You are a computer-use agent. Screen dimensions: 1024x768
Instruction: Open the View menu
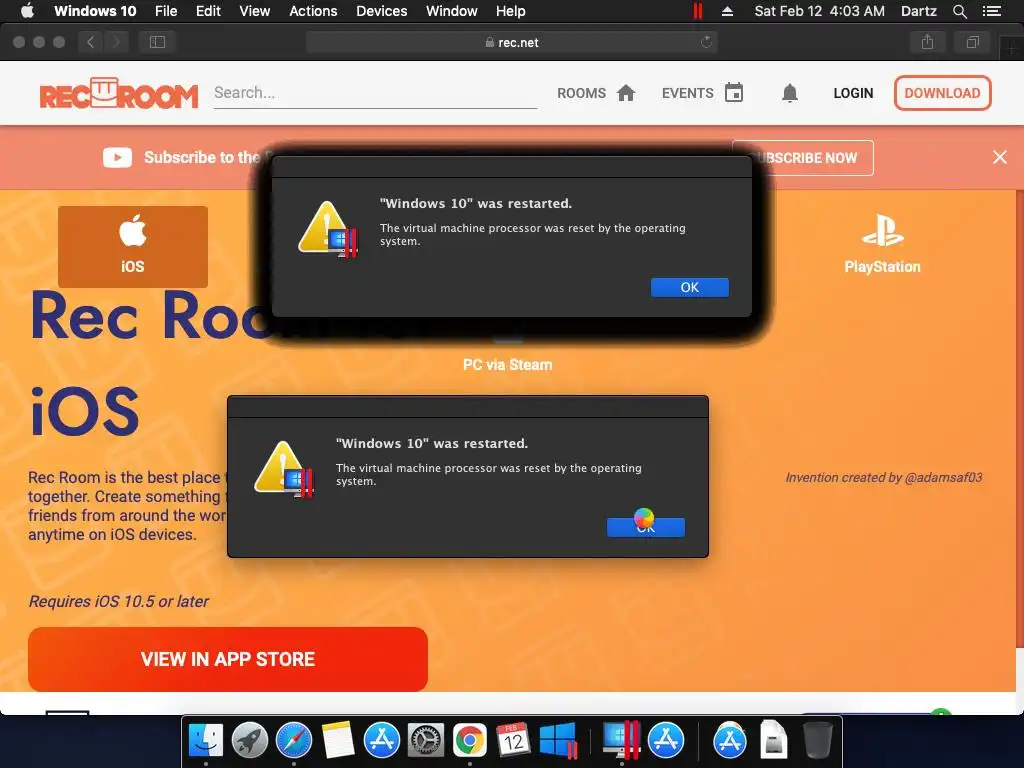(x=255, y=11)
